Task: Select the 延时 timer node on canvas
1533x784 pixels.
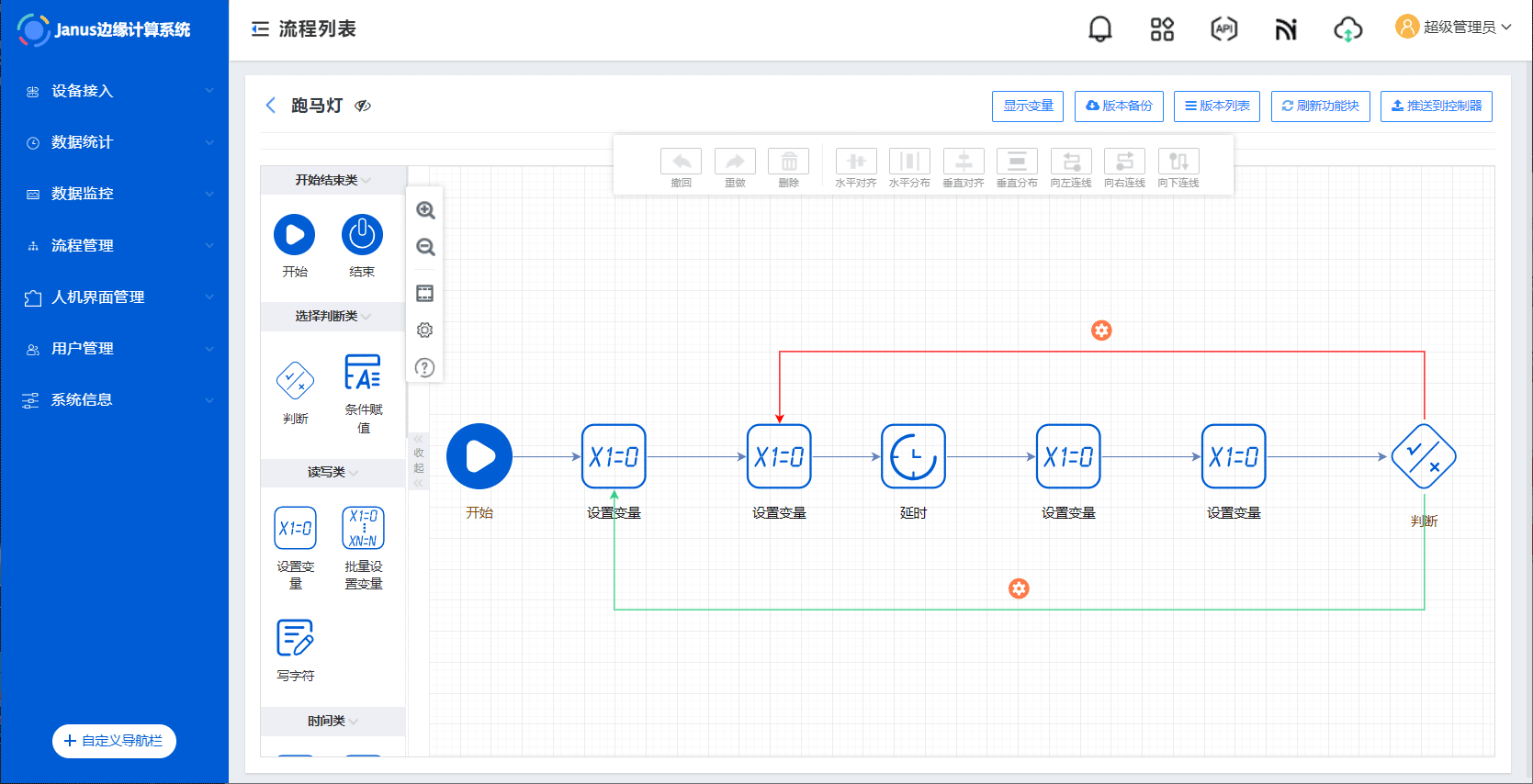Action: pos(913,456)
